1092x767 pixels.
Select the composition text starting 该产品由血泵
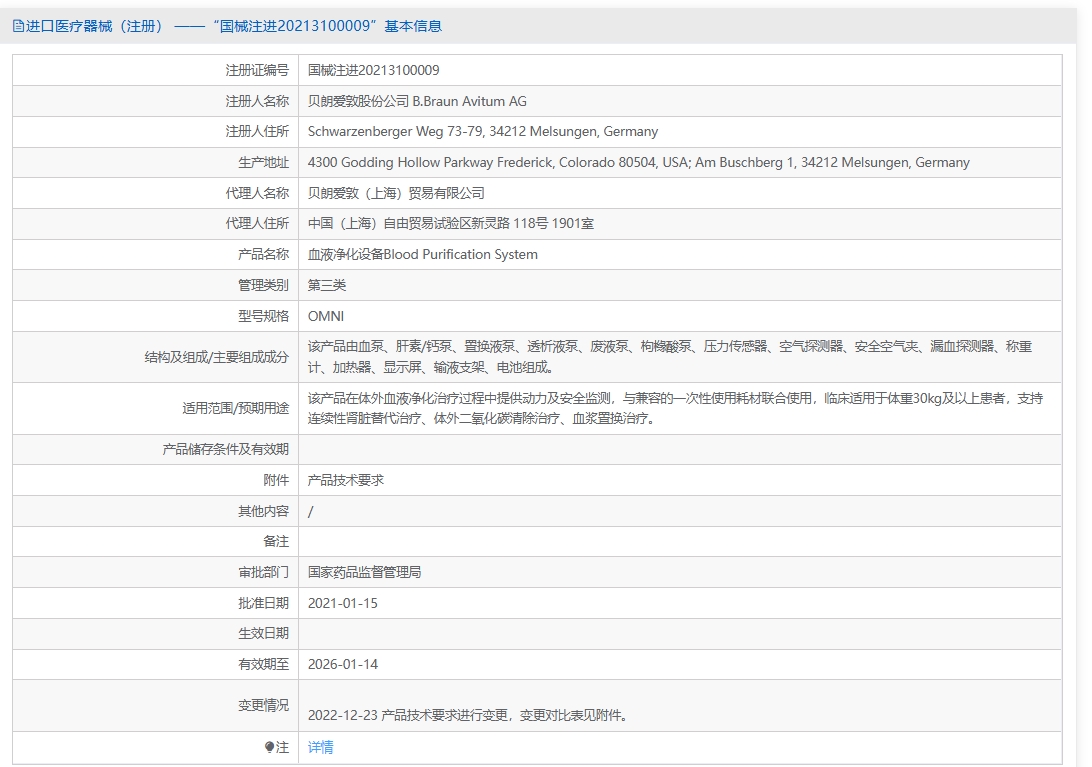tap(670, 357)
